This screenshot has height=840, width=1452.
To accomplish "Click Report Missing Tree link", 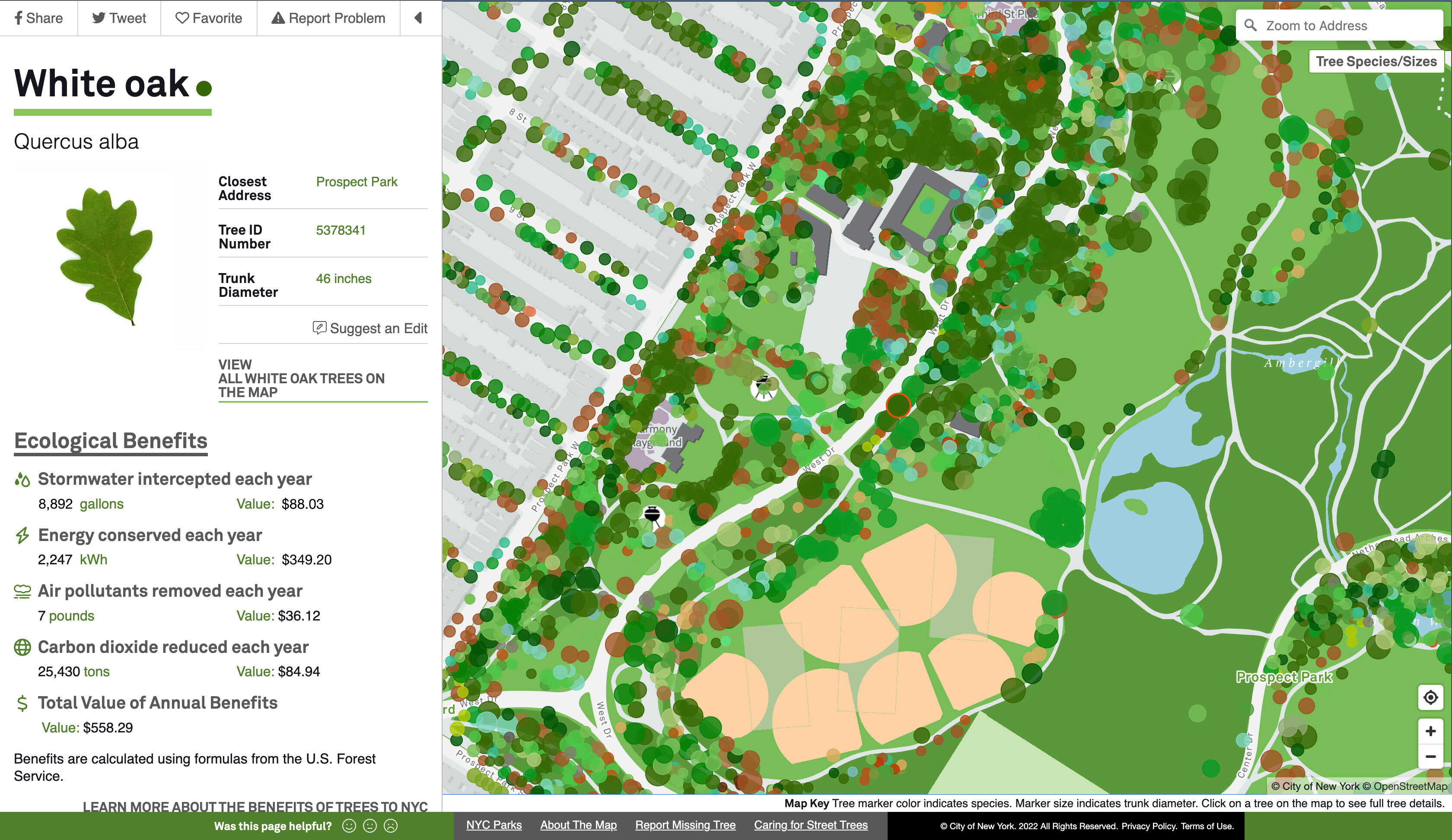I will tap(685, 824).
